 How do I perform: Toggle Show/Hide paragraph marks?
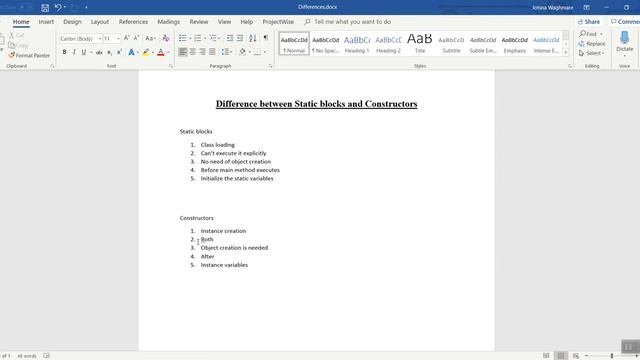[x=266, y=38]
